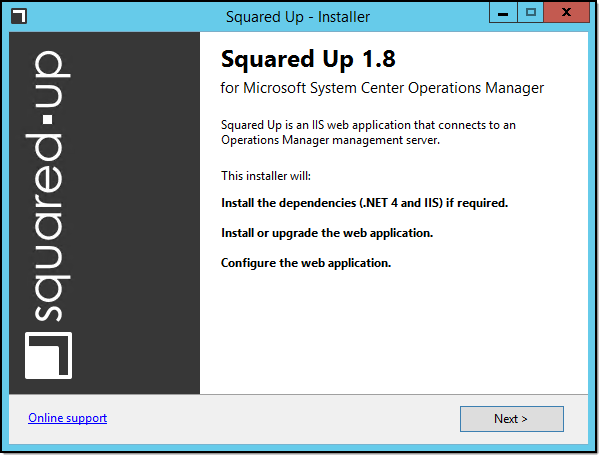The width and height of the screenshot is (602, 458).
Task: Select the Install or upgrade web application line
Action: point(327,233)
